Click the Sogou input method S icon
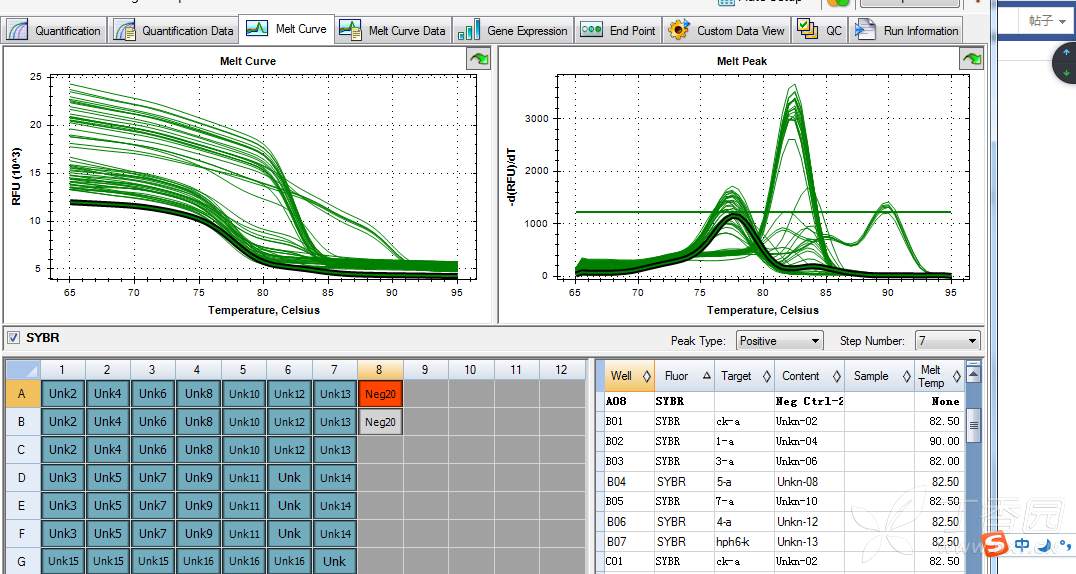The width and height of the screenshot is (1076, 574). tap(994, 545)
